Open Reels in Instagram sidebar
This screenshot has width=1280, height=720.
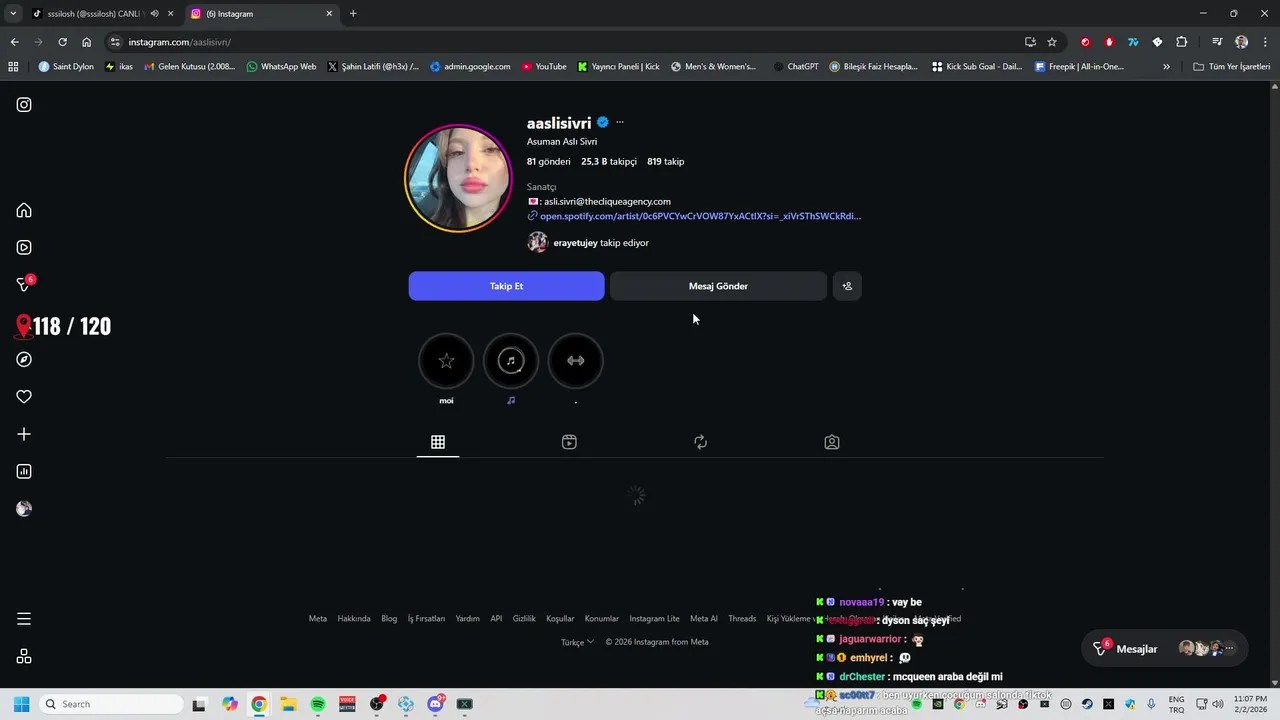24,247
